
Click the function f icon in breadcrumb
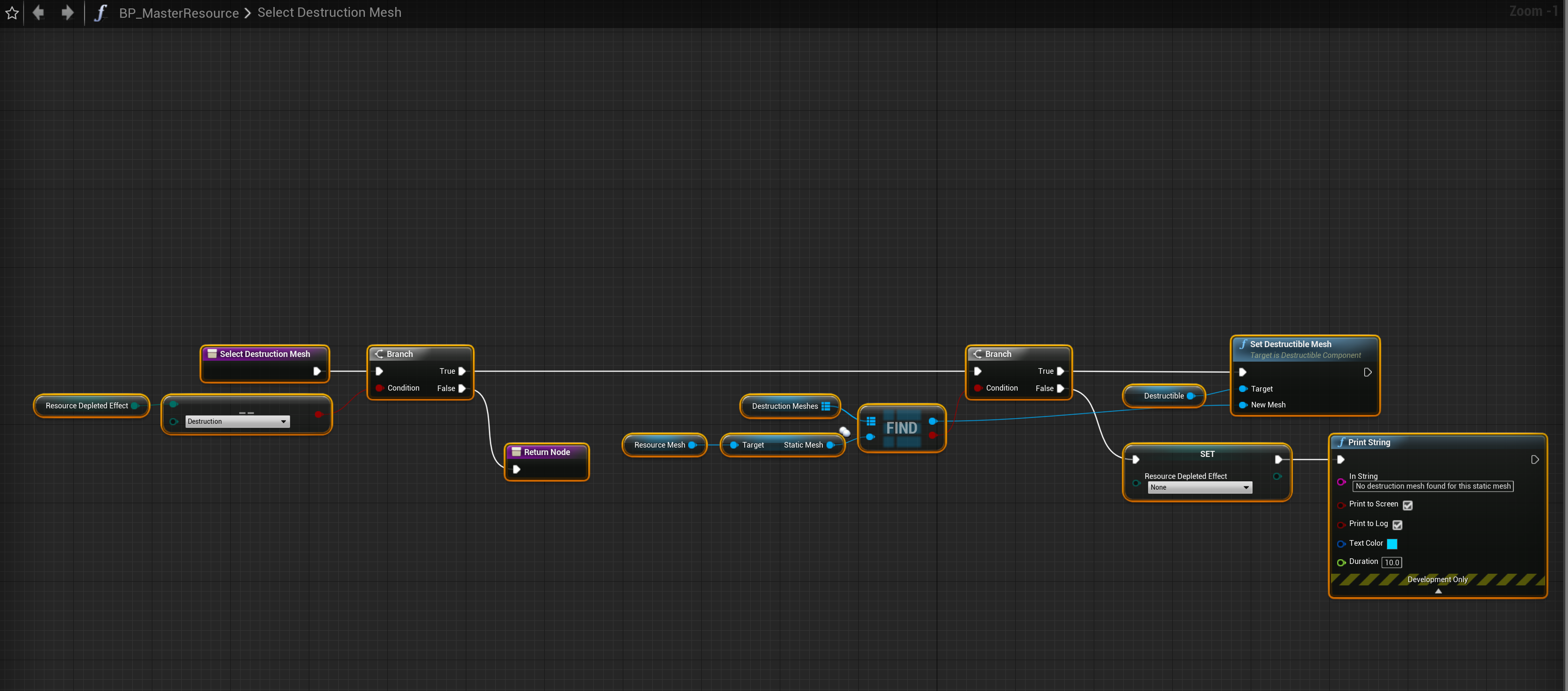click(x=100, y=13)
